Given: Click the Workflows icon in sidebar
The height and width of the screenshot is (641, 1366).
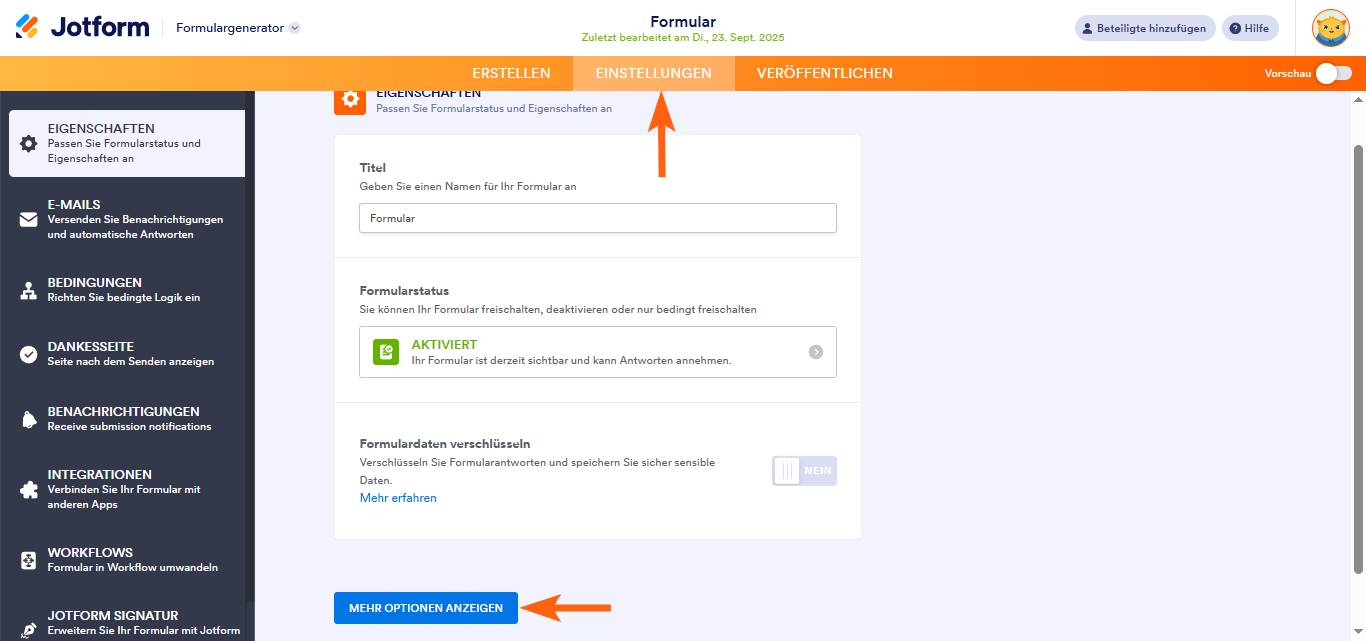Looking at the screenshot, I should tap(29, 559).
